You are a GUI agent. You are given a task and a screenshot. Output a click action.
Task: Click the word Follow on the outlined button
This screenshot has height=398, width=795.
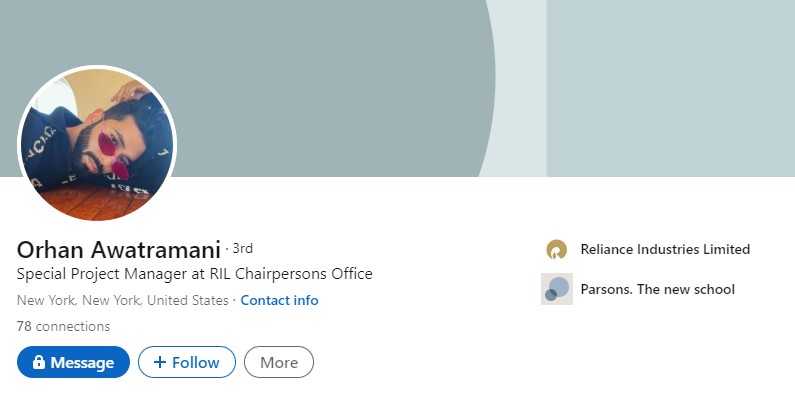click(x=196, y=363)
